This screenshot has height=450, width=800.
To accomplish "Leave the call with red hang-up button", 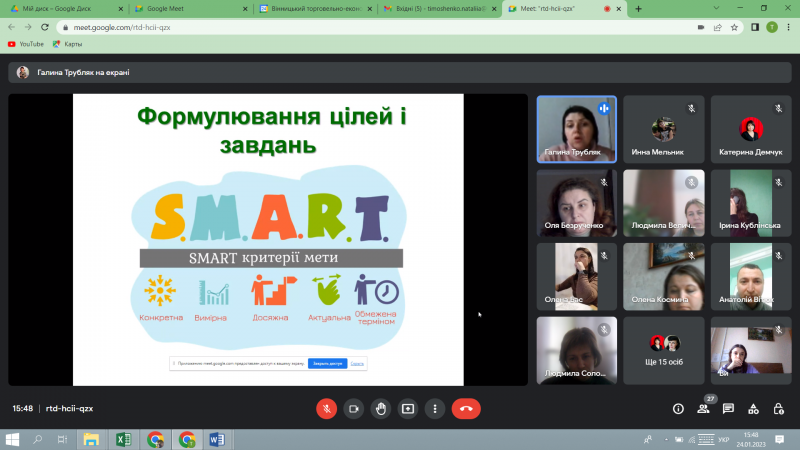I will [466, 409].
